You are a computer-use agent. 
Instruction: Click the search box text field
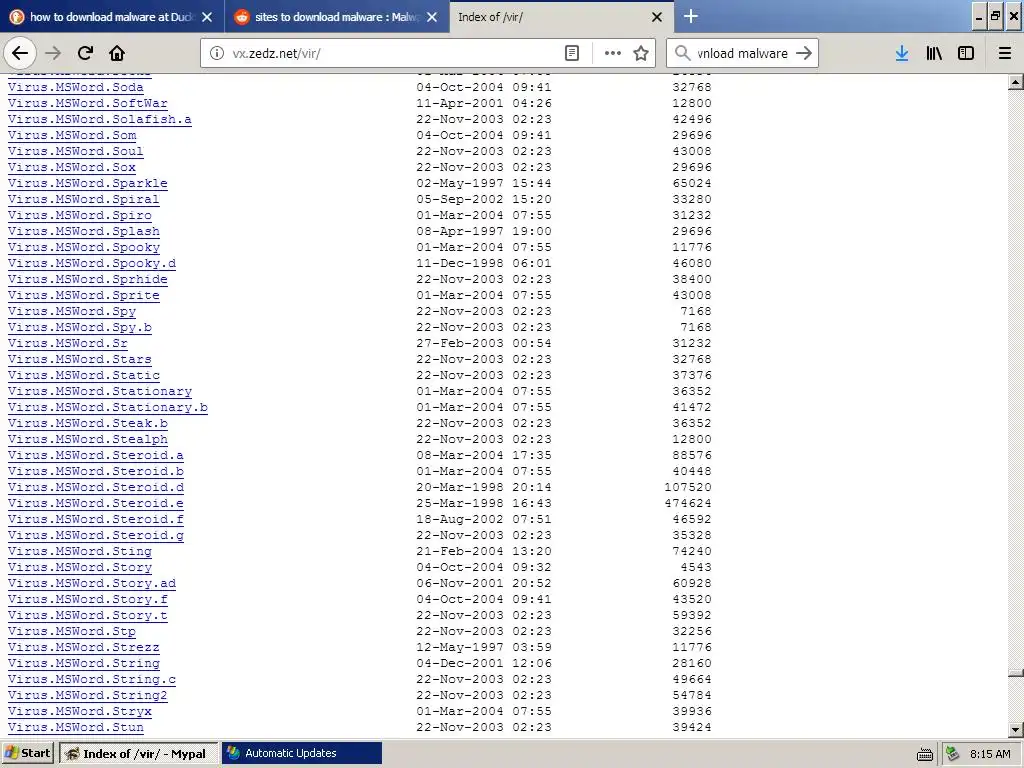point(743,53)
